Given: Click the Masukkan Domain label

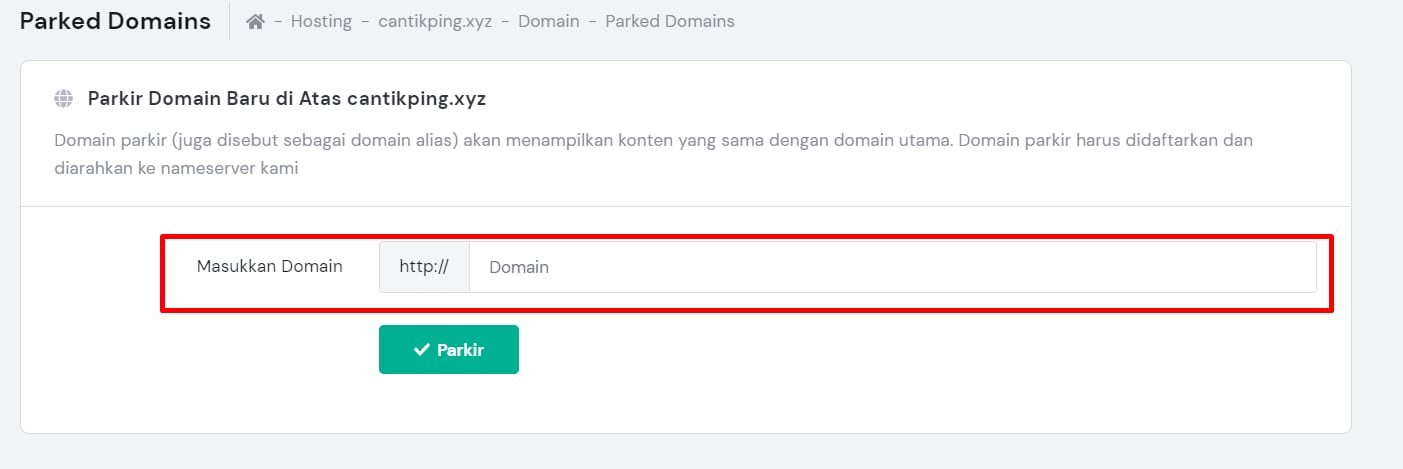Looking at the screenshot, I should click(269, 266).
